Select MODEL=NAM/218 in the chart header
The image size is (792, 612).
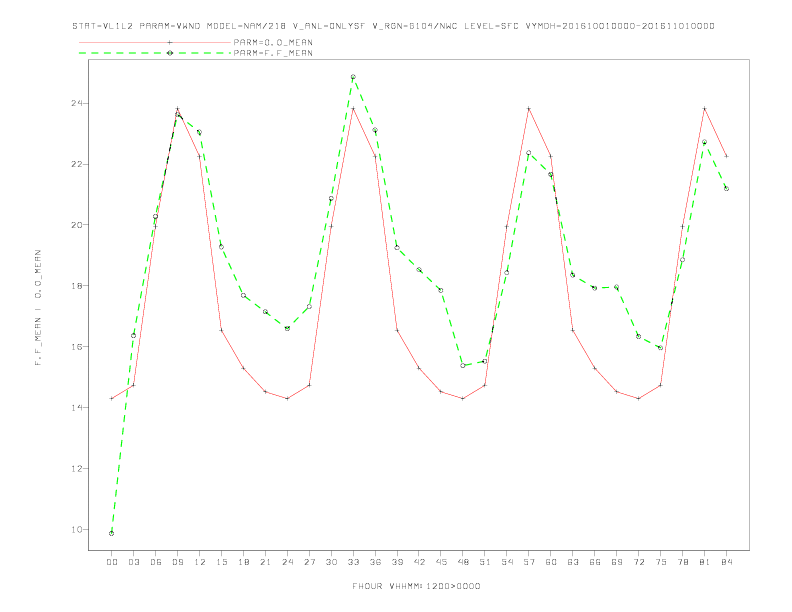coord(246,26)
